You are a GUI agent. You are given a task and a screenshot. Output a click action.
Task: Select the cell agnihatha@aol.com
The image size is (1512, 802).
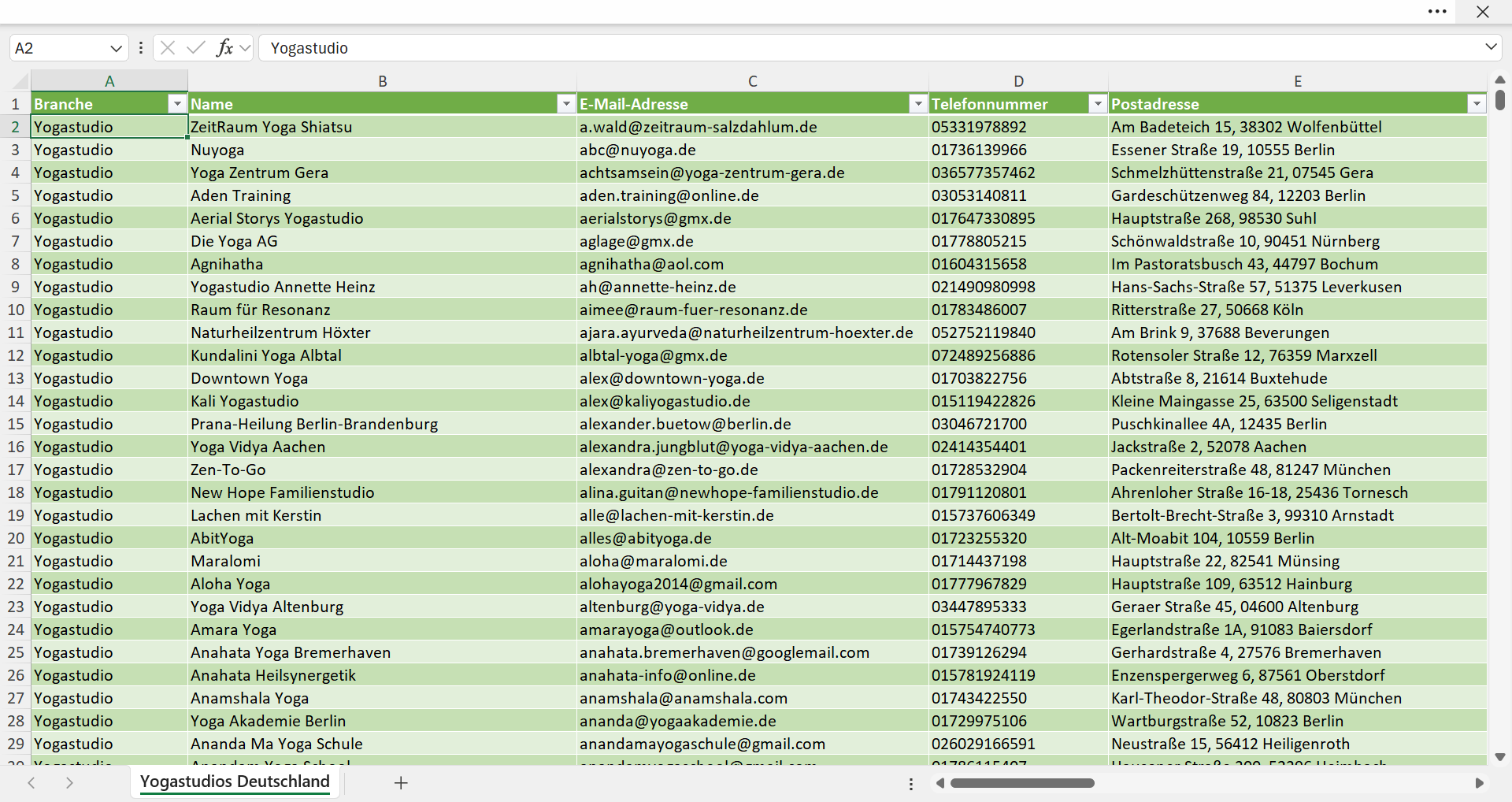pos(753,264)
